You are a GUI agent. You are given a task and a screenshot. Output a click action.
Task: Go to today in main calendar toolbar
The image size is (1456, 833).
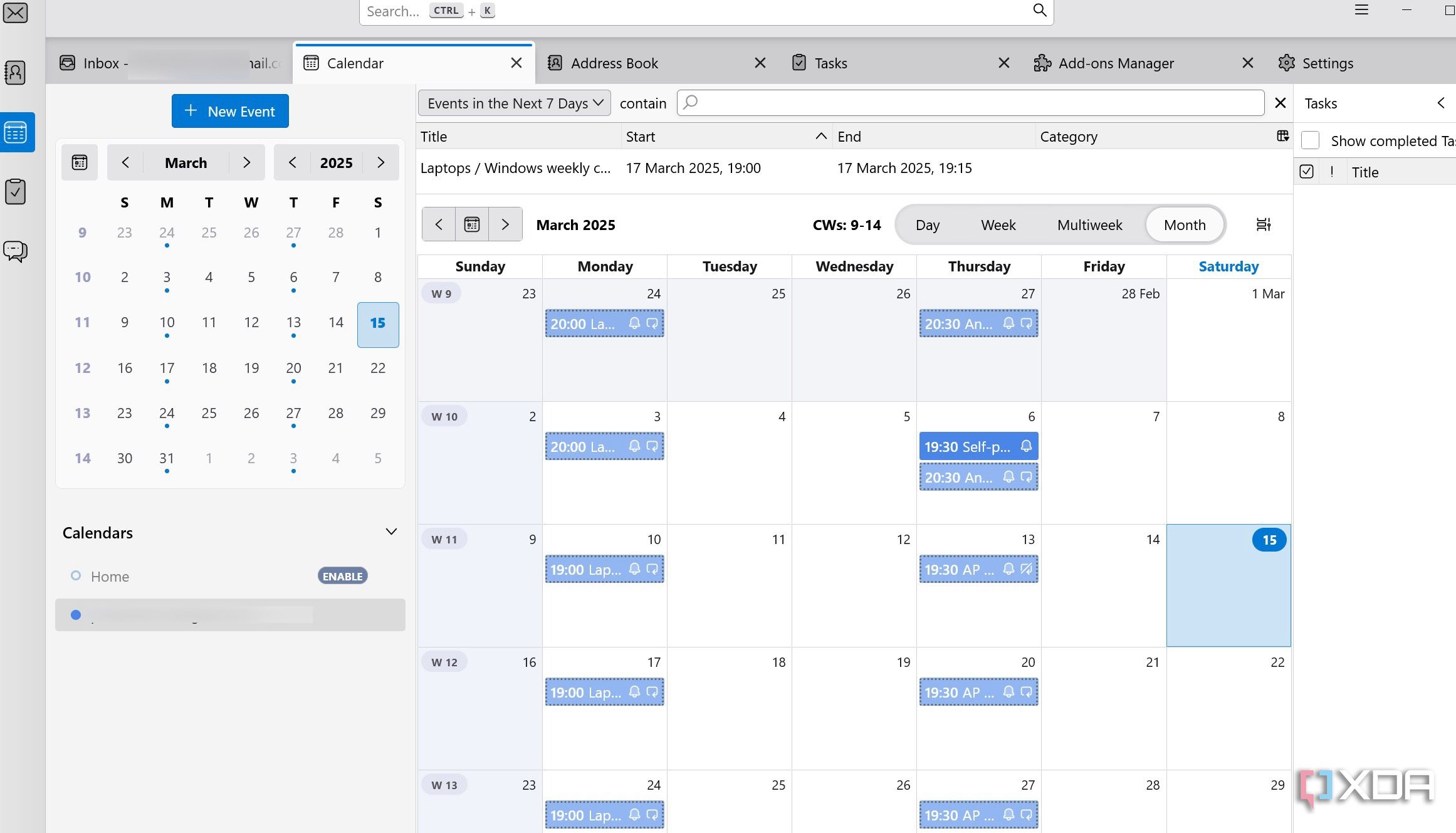click(x=472, y=224)
